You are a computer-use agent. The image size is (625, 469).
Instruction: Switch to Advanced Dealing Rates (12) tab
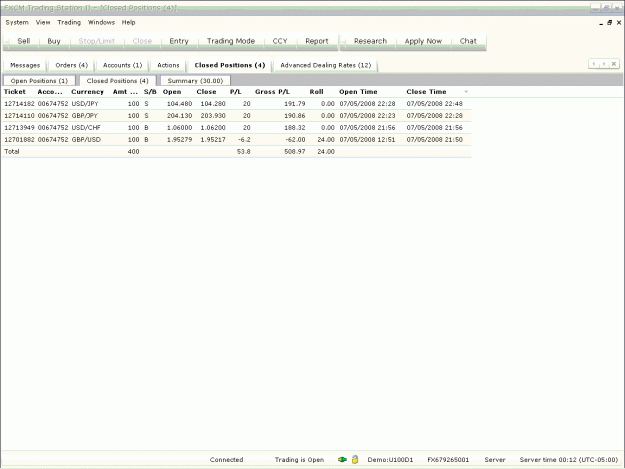pos(326,65)
